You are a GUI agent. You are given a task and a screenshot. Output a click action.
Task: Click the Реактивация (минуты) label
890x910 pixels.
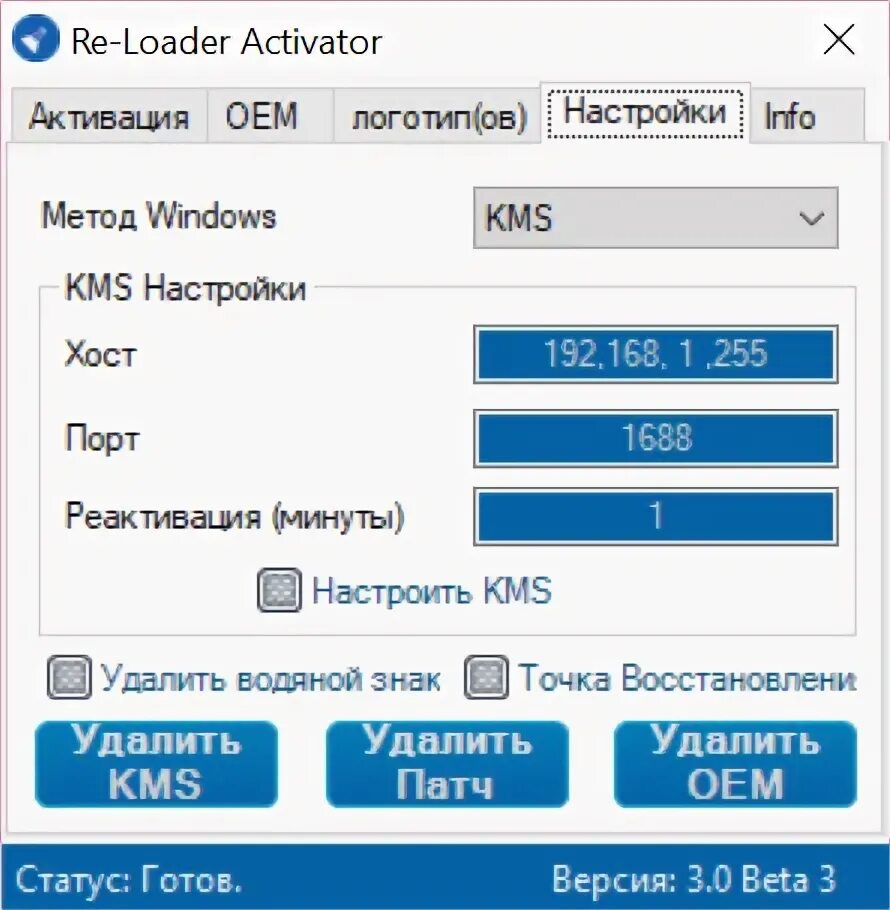pos(234,516)
